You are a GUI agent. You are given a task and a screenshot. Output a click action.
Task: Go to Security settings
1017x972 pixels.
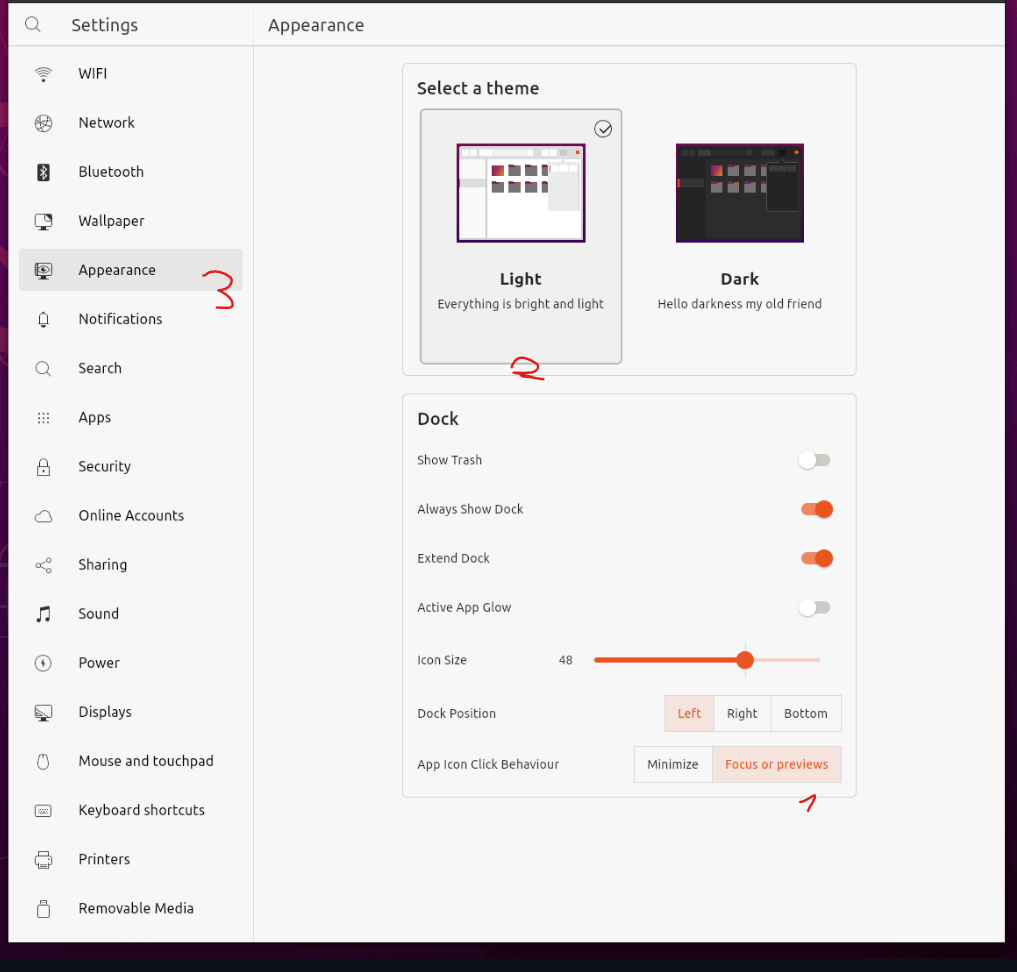(130, 467)
